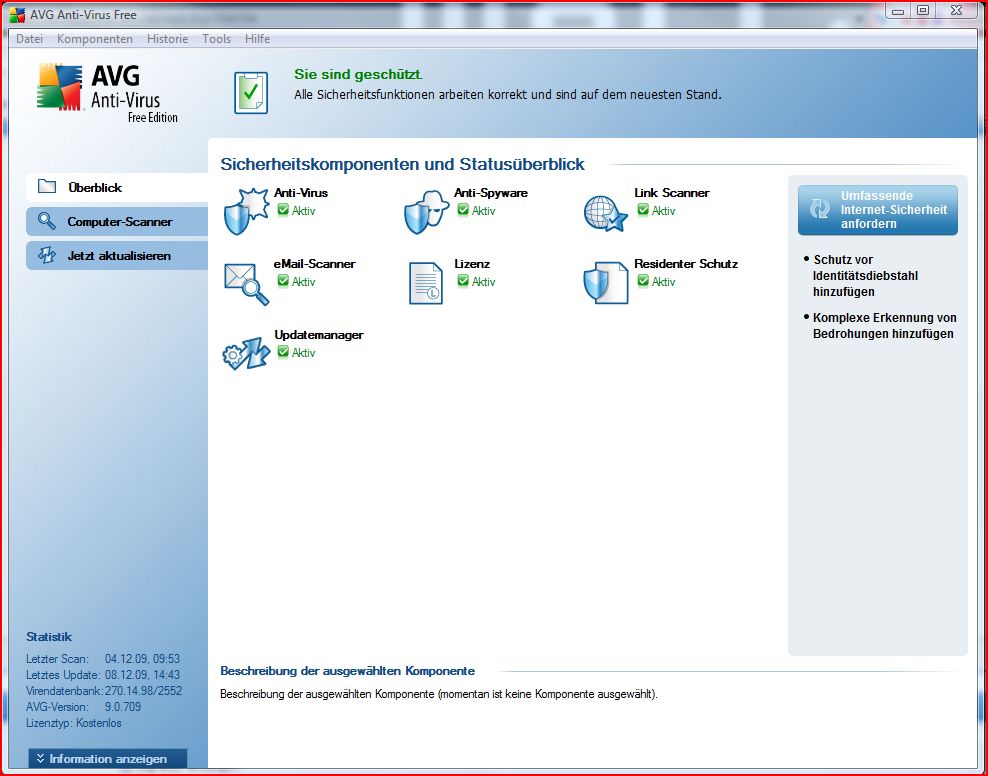988x776 pixels.
Task: Expand the Information anzeigen panel
Action: pos(108,758)
